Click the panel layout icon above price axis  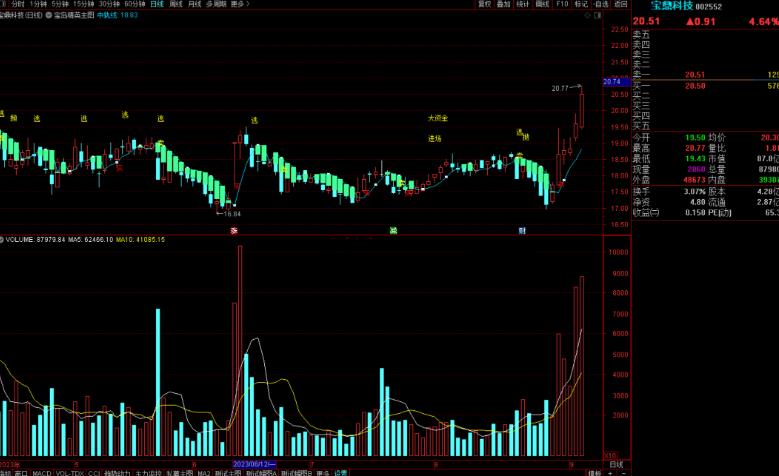point(598,15)
